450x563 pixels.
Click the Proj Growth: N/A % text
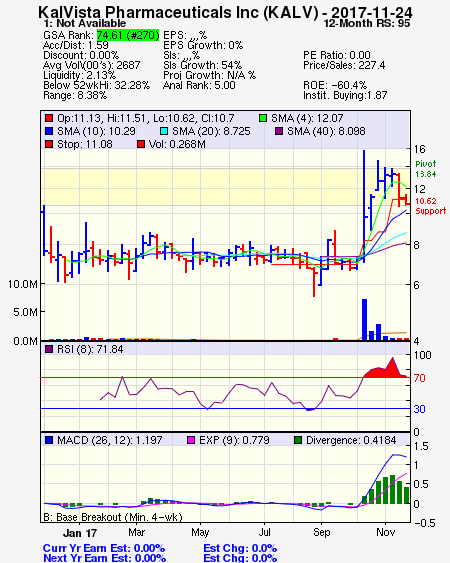tap(209, 75)
